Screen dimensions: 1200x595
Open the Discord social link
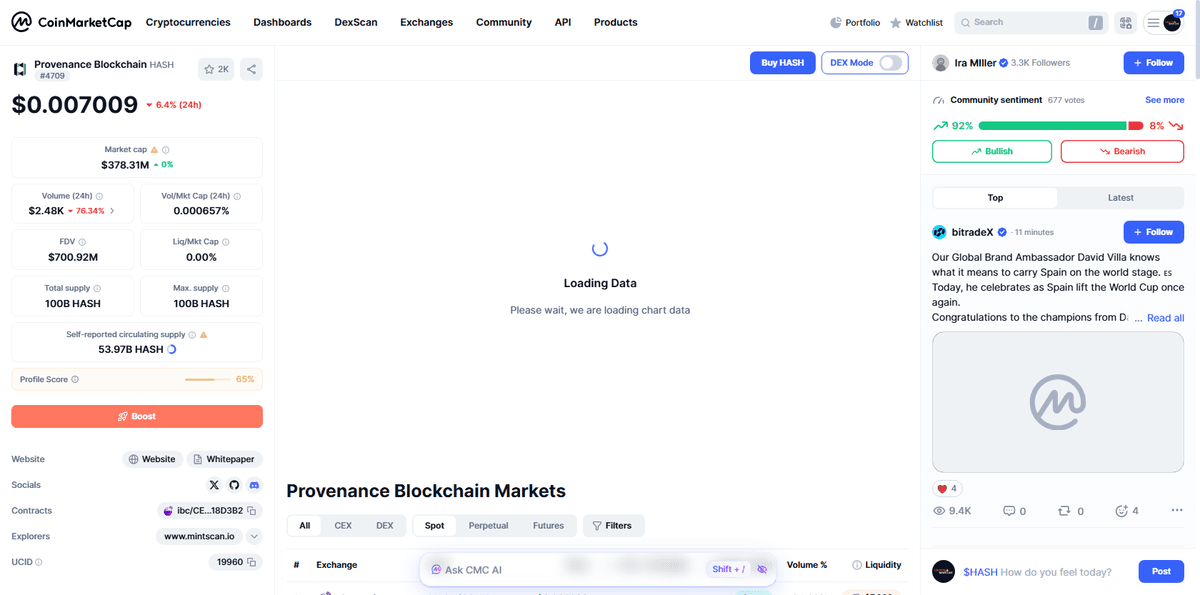(x=254, y=485)
